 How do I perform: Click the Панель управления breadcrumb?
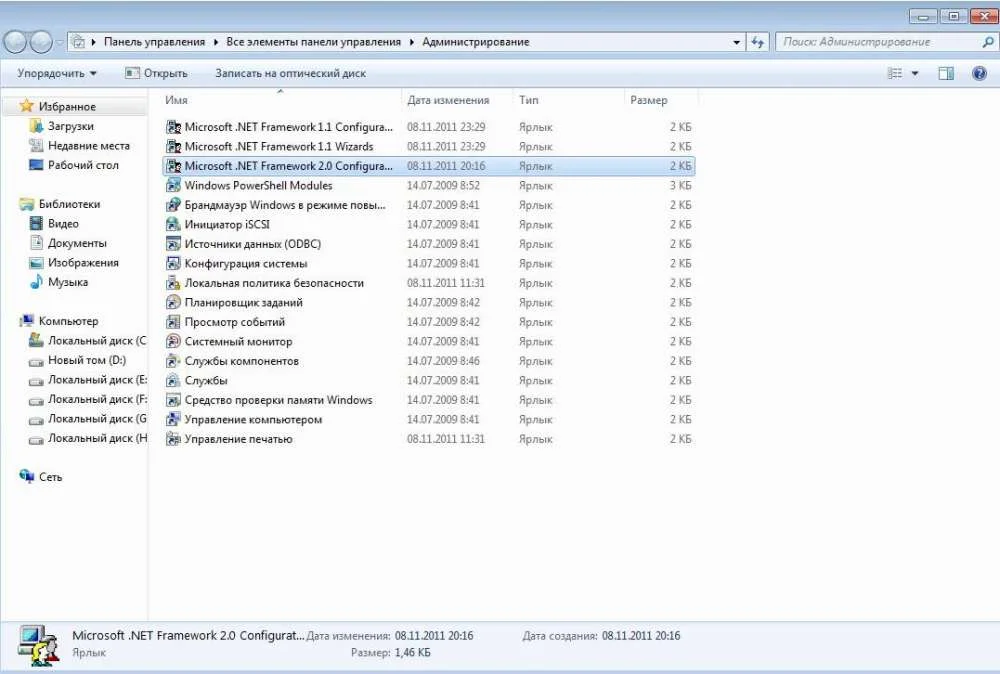pyautogui.click(x=154, y=42)
